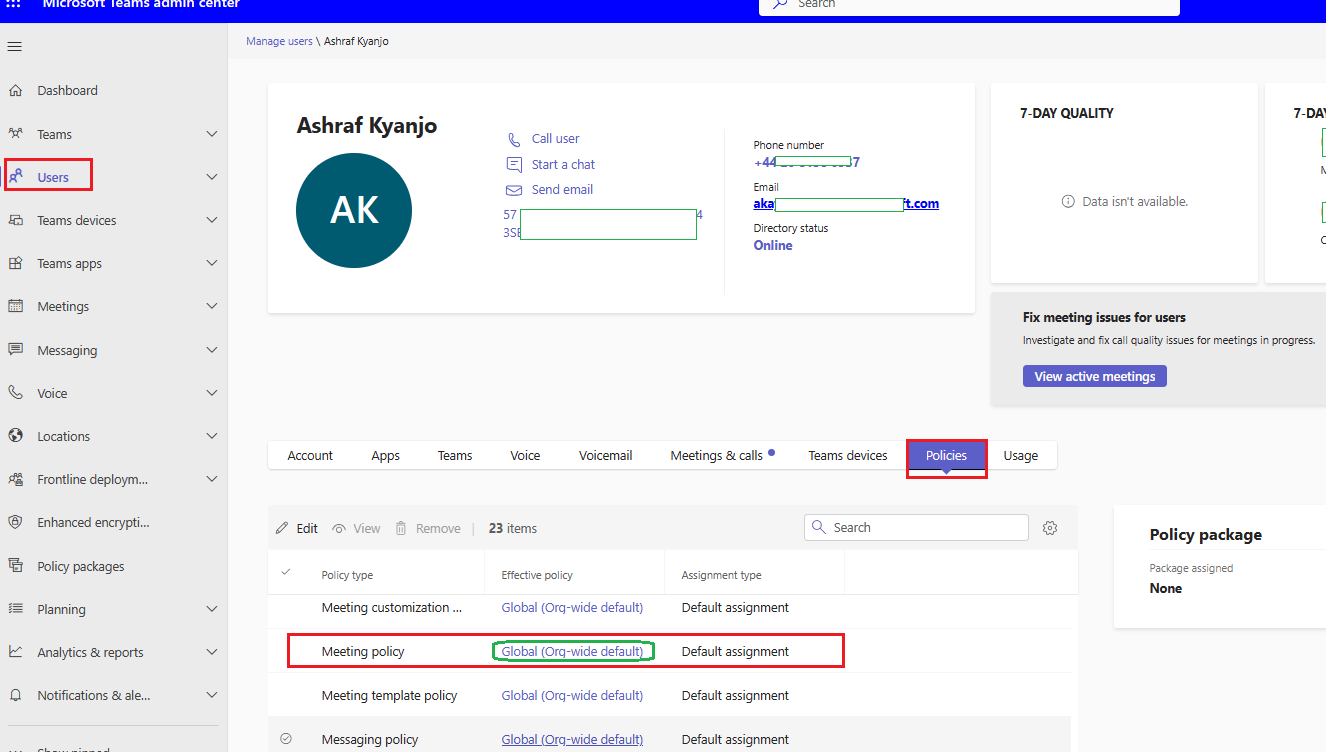Switch to the Voicemail tab

click(605, 455)
